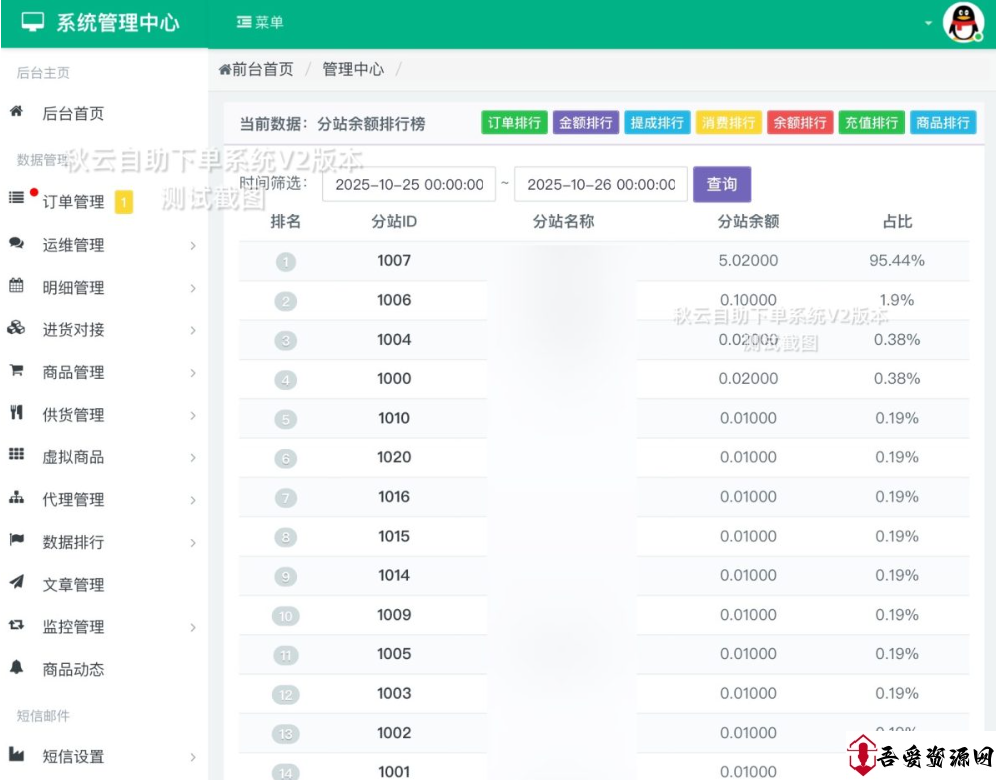Toggle the 菜单 sidebar button

click(x=260, y=22)
